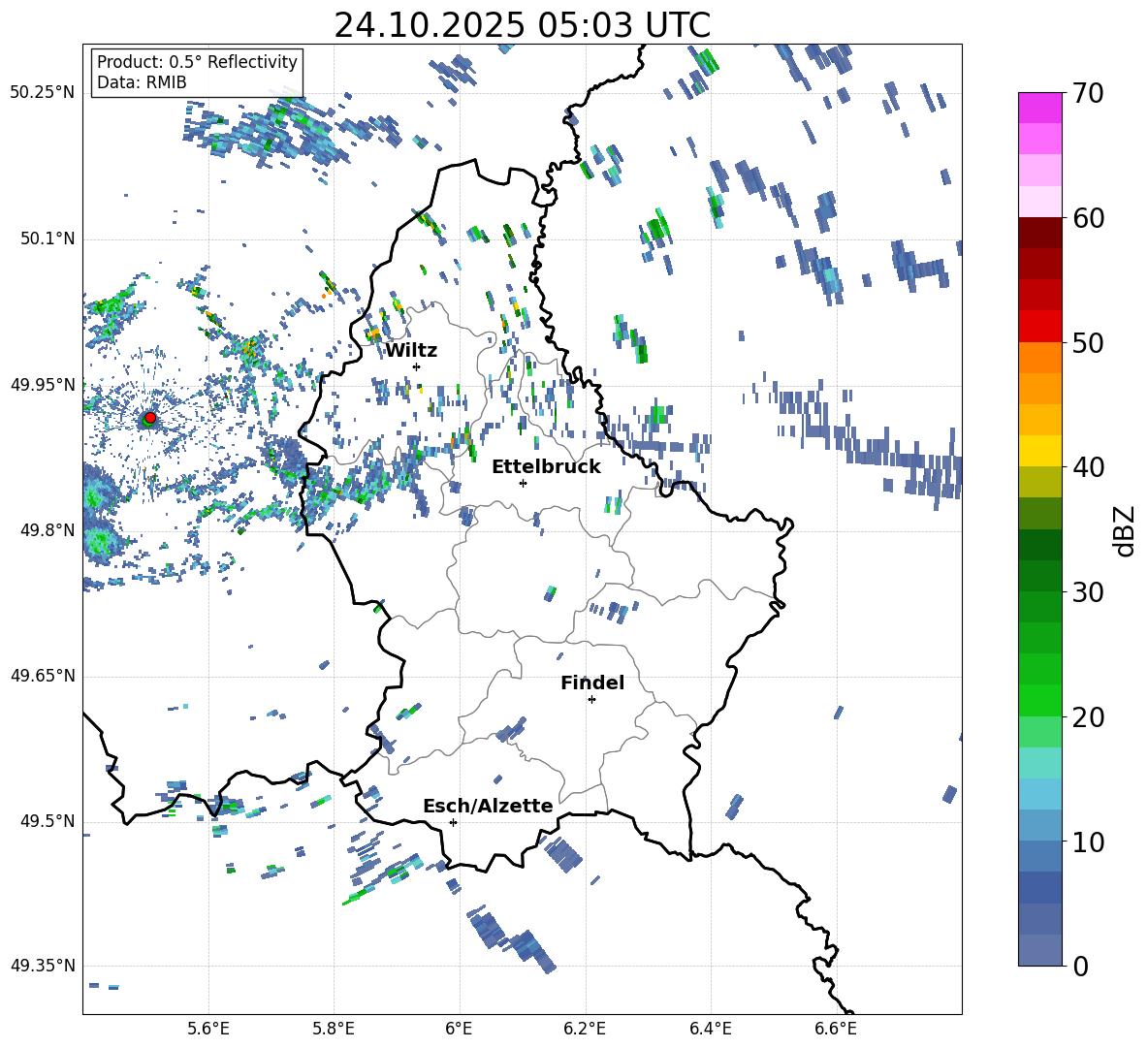Click the magenta top swatch of colorbar
The width and height of the screenshot is (1148, 1048).
[x=1039, y=108]
